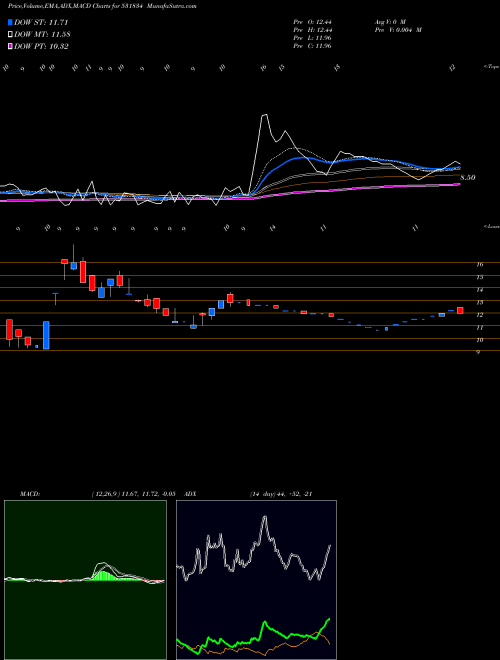Click the 'Avg V: 0 M' label

point(389,21)
